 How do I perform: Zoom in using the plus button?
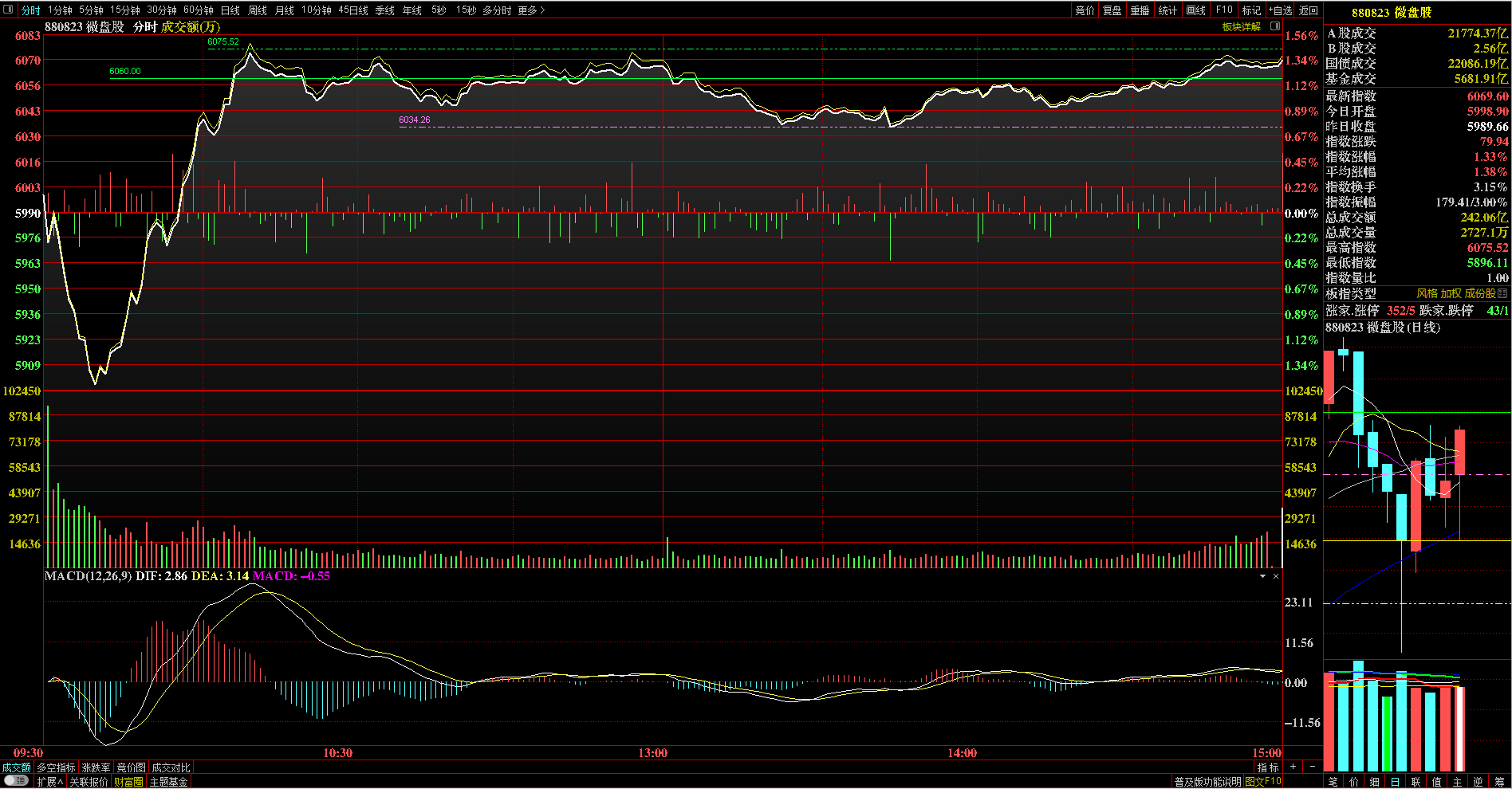click(x=1293, y=767)
